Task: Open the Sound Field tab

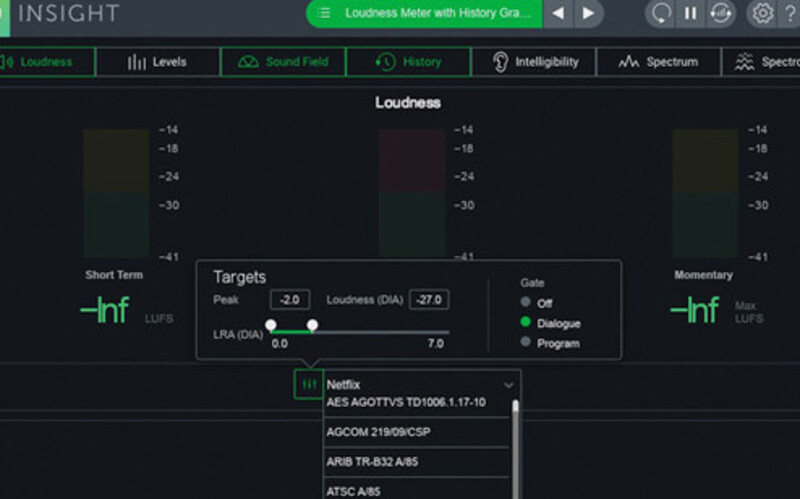Action: point(283,62)
